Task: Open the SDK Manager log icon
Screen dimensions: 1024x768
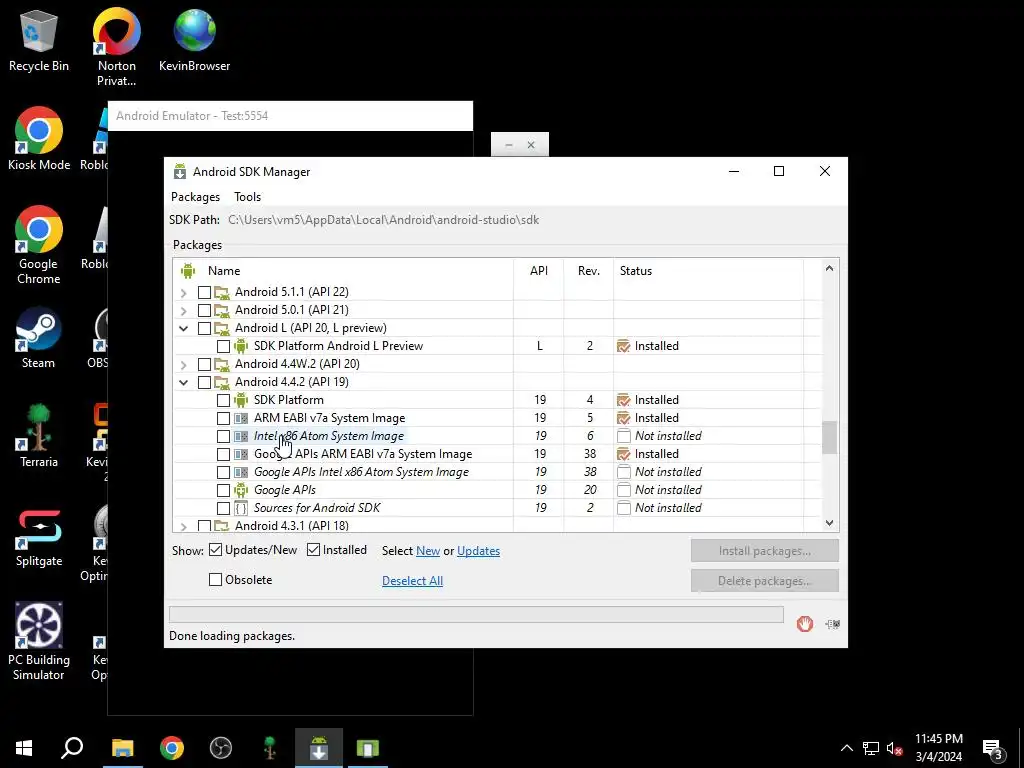Action: pos(832,624)
